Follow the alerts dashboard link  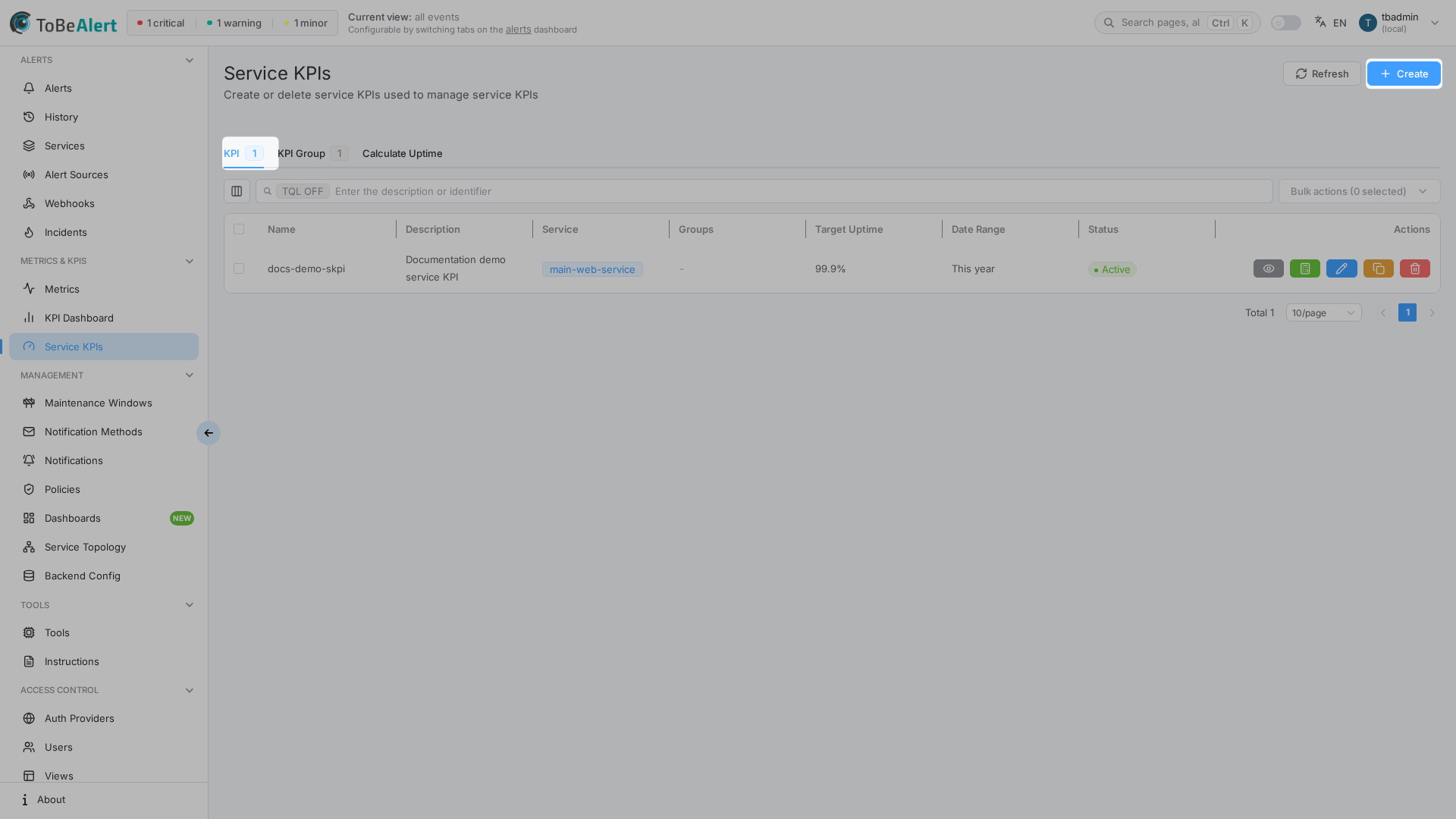(518, 30)
